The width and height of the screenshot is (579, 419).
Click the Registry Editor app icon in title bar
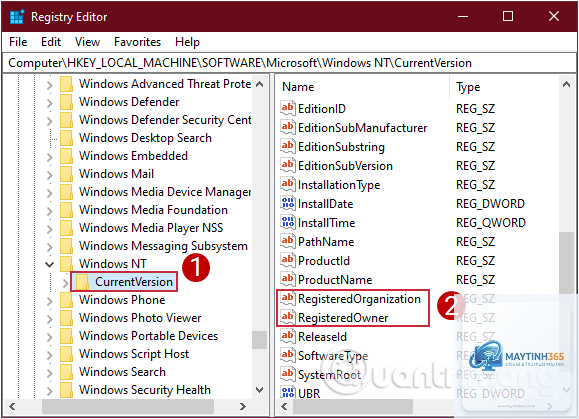17,17
